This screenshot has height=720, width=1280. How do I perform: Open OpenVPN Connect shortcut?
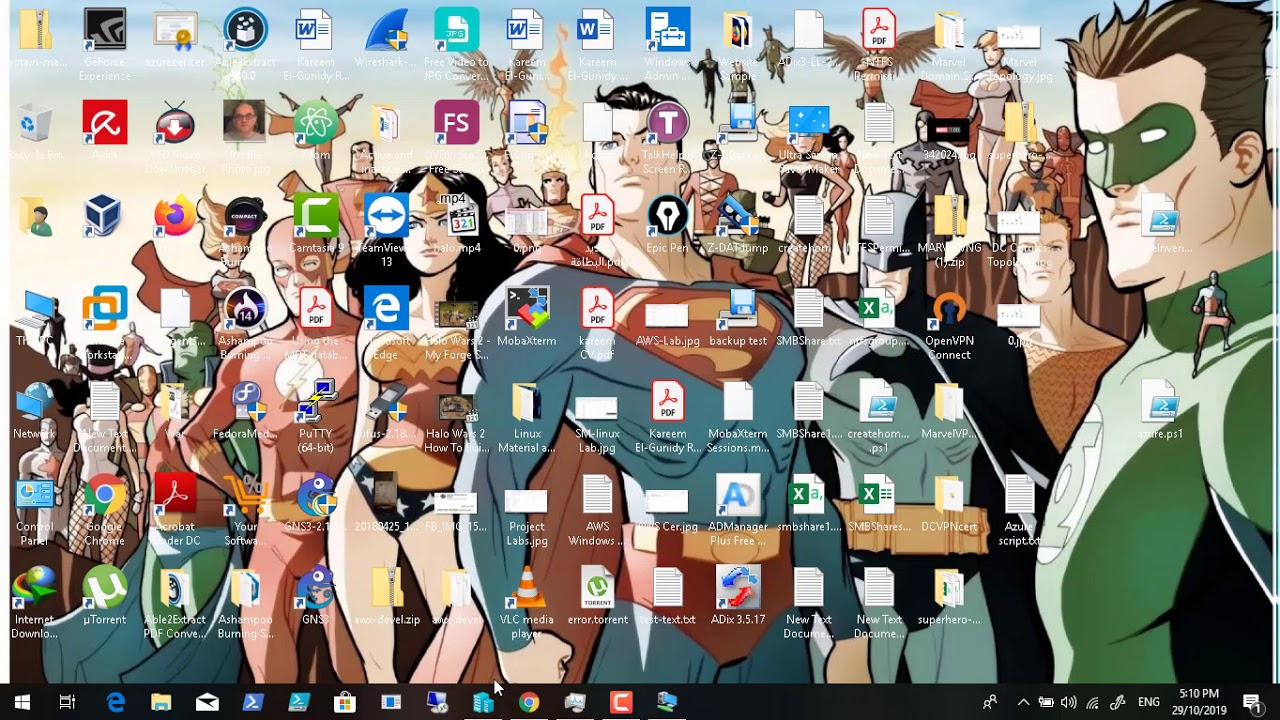coord(949,309)
